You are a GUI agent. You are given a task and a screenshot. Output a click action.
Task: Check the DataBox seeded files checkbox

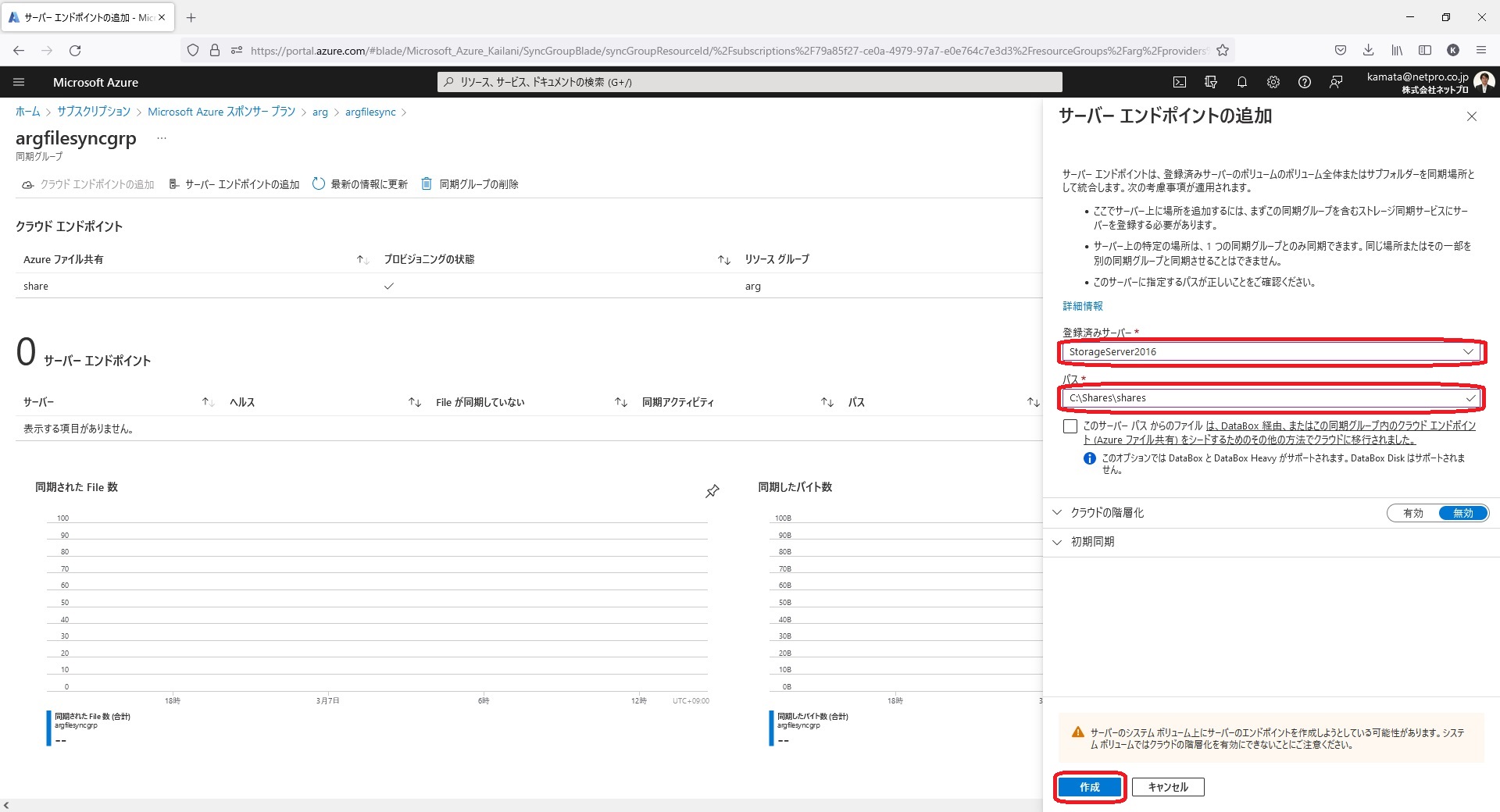click(1070, 426)
